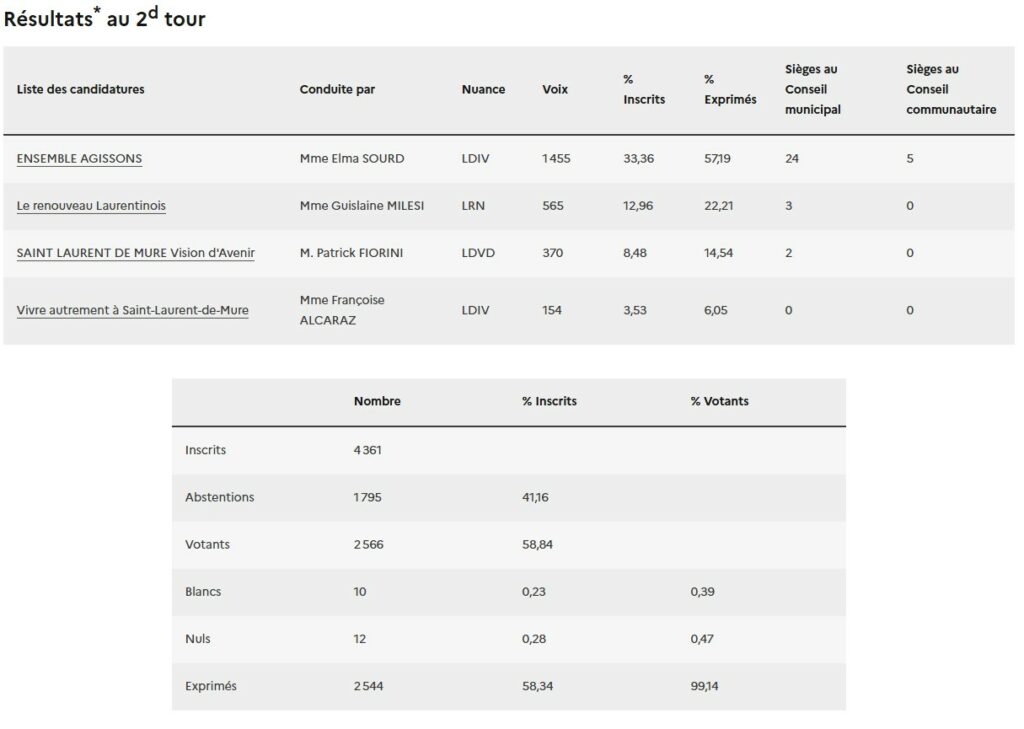Select the Mme Elma SOURD cell

[x=352, y=158]
